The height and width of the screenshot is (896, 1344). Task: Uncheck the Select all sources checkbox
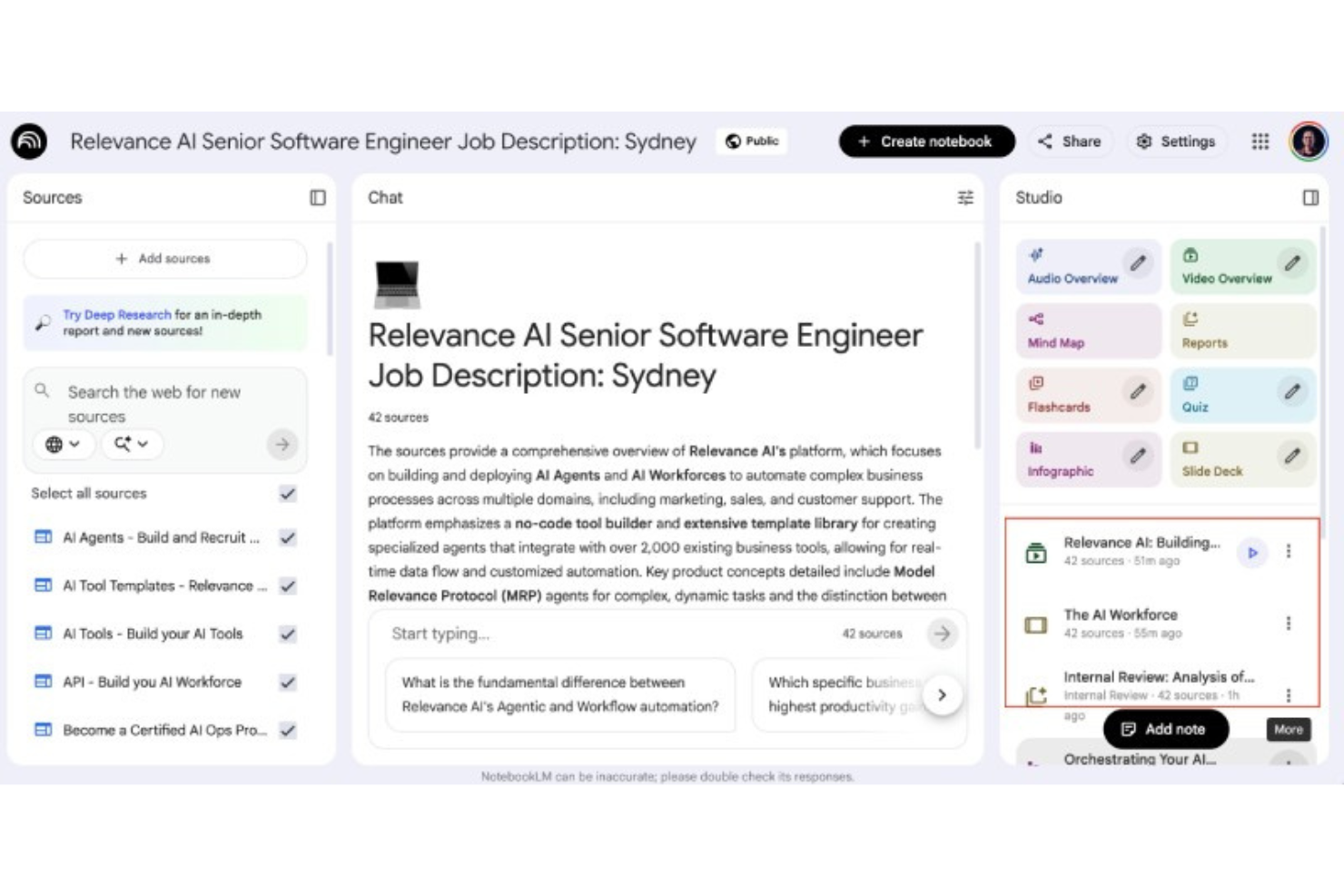287,493
